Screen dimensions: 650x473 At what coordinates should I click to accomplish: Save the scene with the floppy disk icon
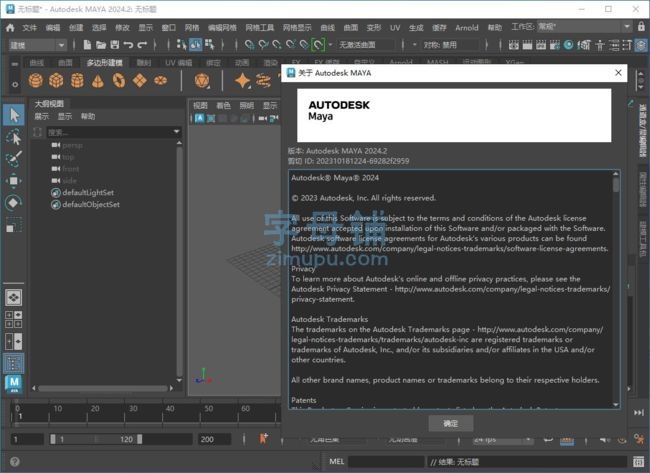coord(114,44)
